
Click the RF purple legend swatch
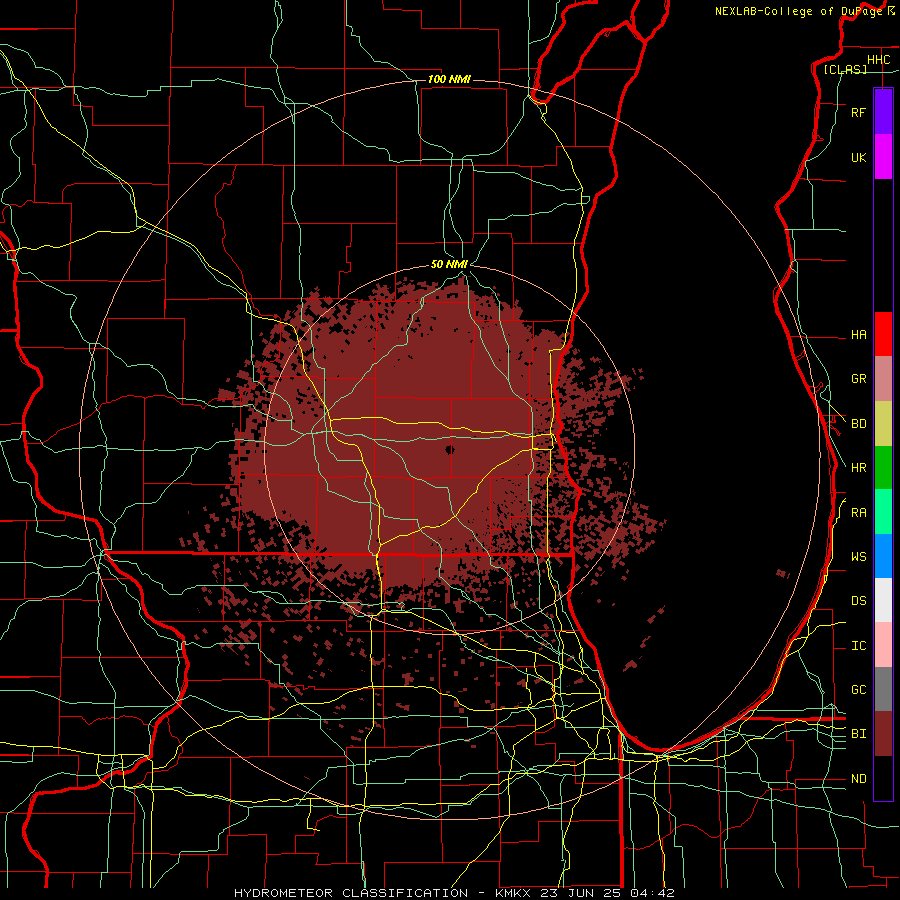(883, 112)
